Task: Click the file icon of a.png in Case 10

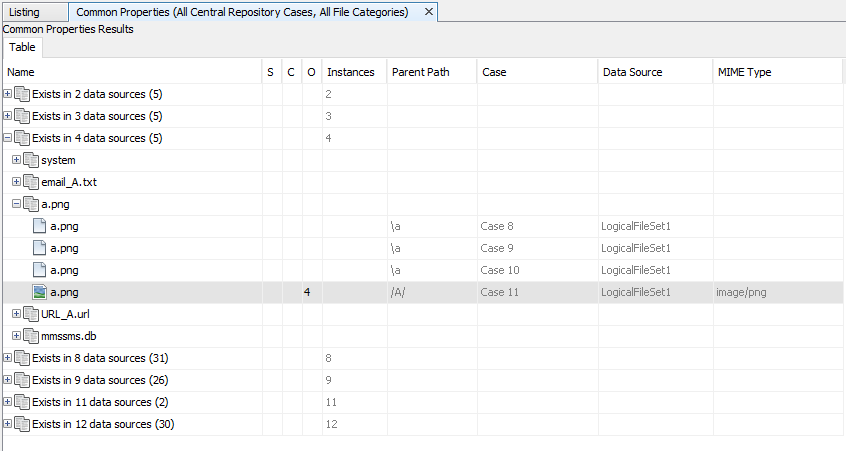Action: pyautogui.click(x=39, y=270)
